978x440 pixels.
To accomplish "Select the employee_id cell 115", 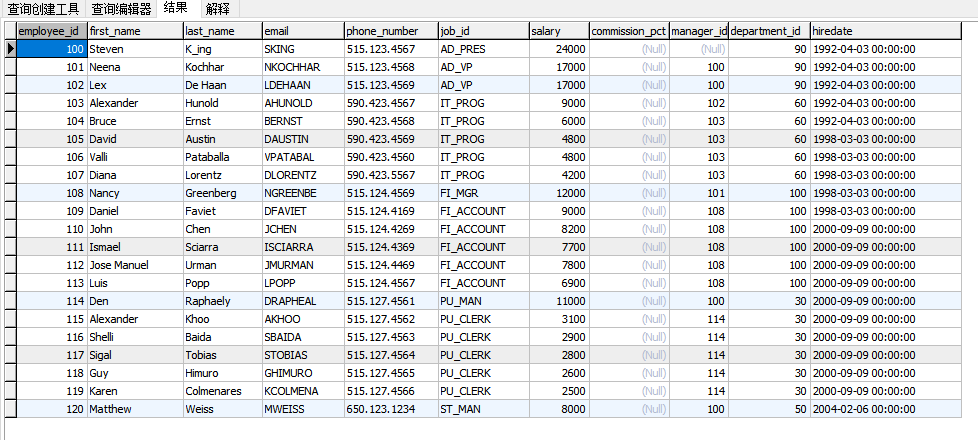I will coord(52,319).
